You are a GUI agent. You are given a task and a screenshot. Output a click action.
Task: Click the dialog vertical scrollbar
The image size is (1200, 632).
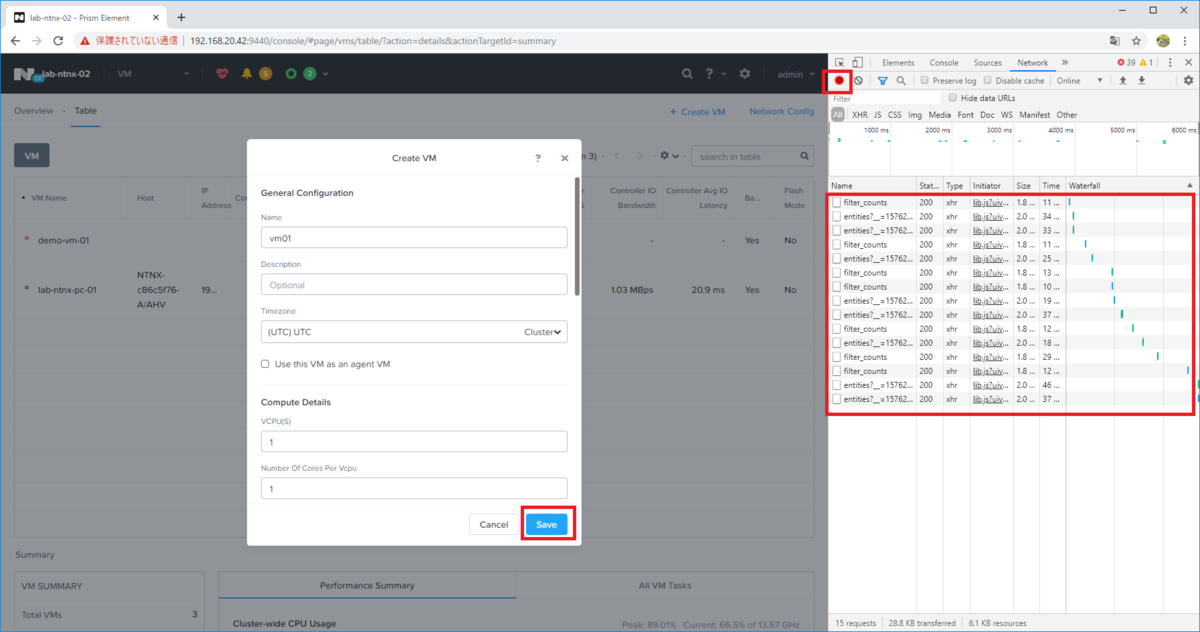coord(576,236)
